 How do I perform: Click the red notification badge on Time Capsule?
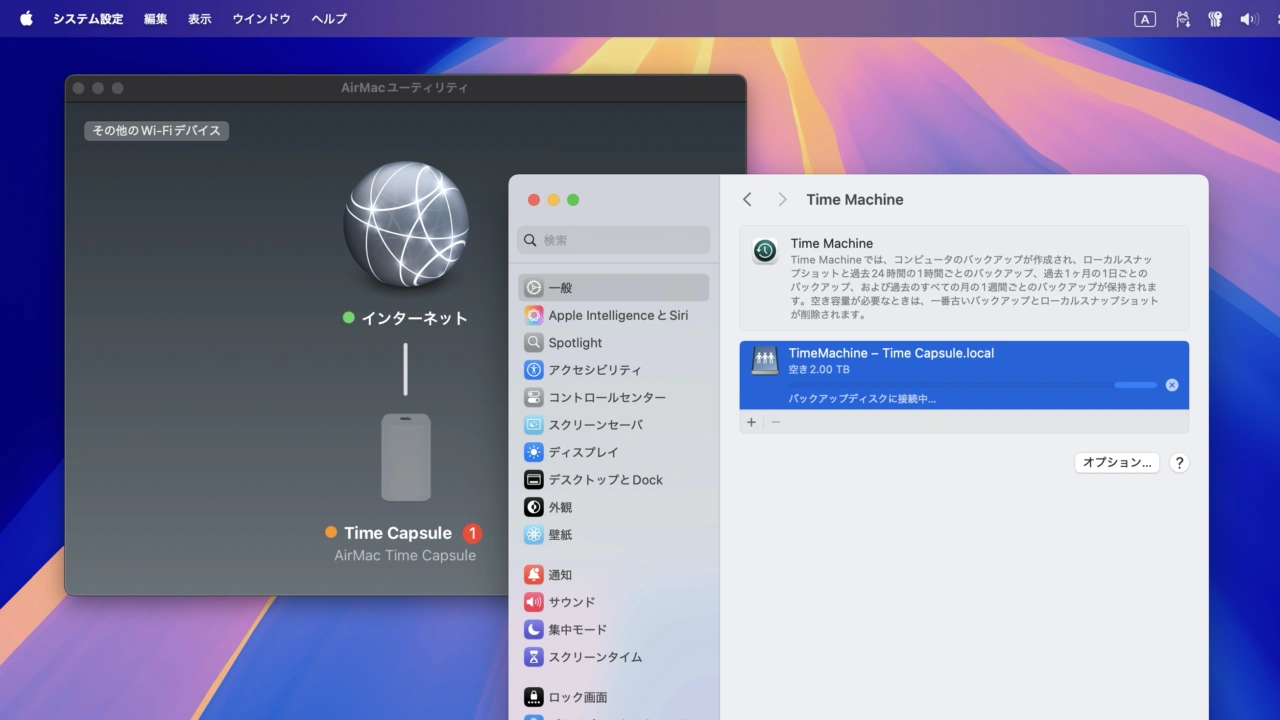click(472, 533)
